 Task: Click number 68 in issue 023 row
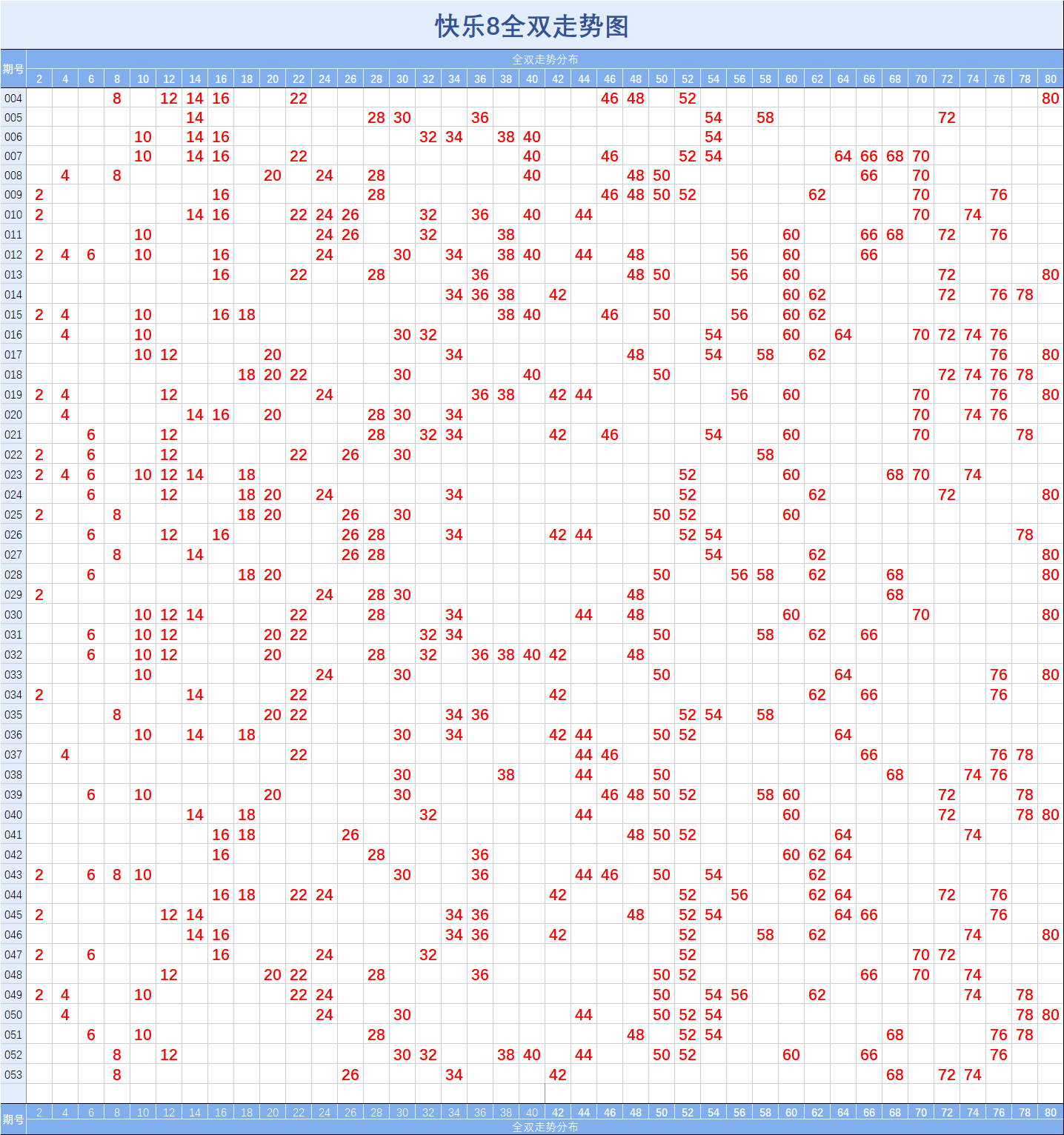coord(895,474)
